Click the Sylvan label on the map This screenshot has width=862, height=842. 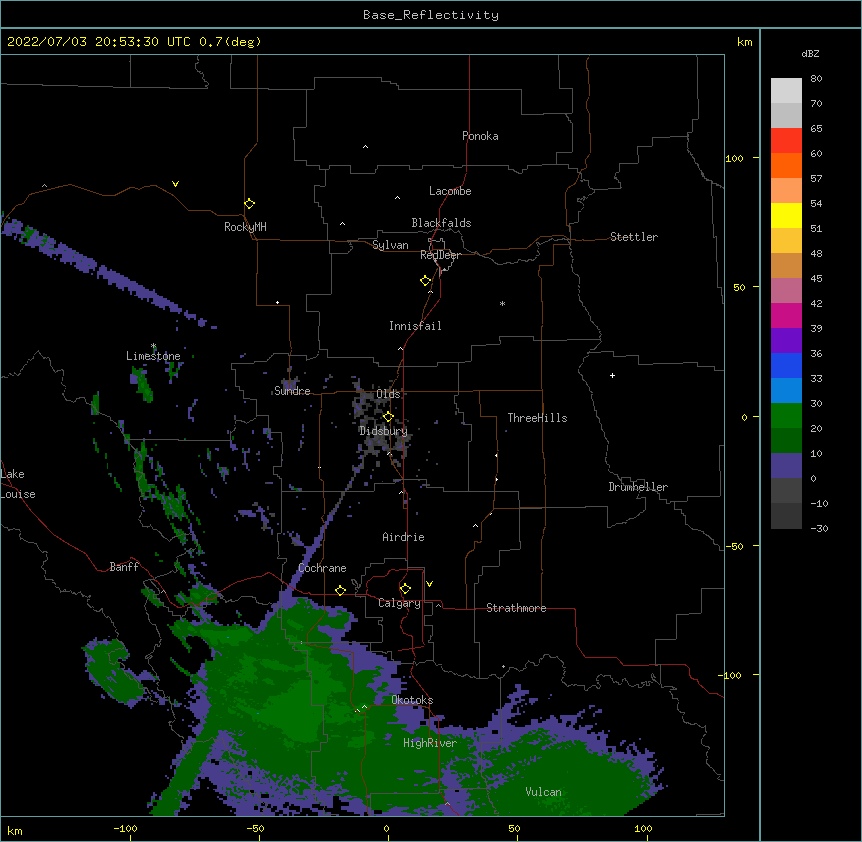tap(390, 245)
